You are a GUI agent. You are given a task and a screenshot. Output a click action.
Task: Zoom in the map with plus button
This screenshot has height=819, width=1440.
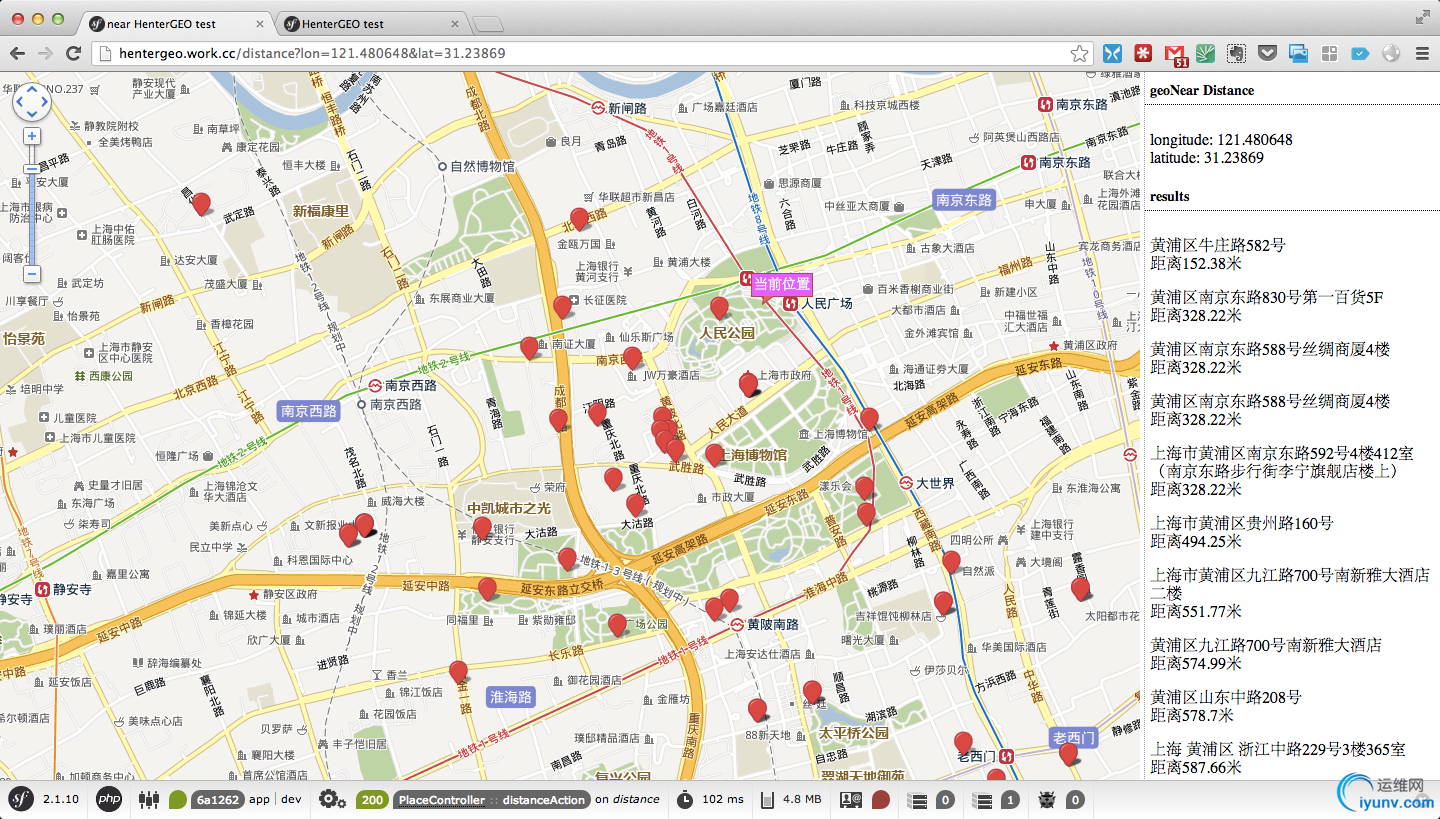tap(32, 136)
